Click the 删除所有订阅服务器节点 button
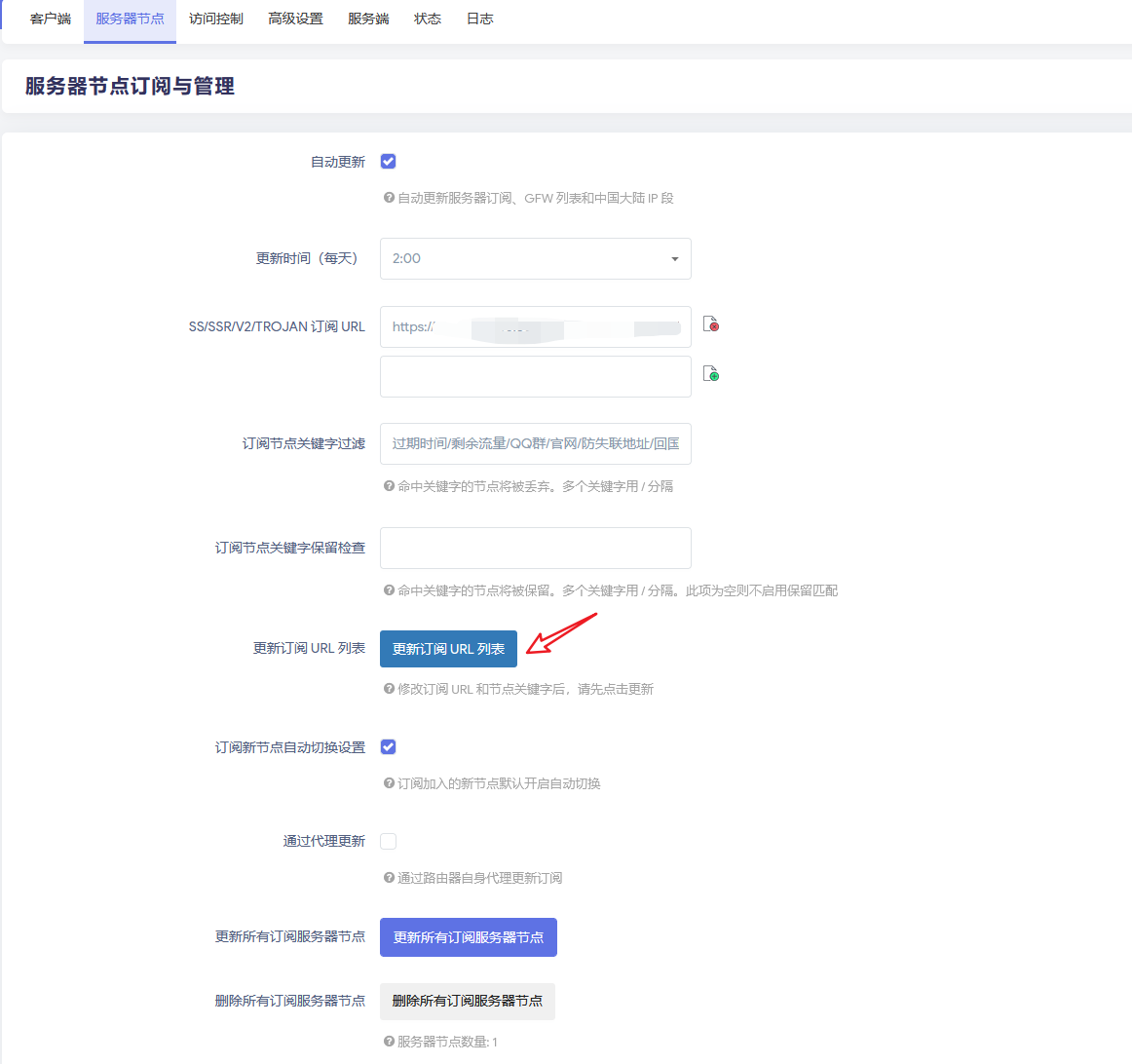The width and height of the screenshot is (1132, 1064). (x=467, y=1002)
